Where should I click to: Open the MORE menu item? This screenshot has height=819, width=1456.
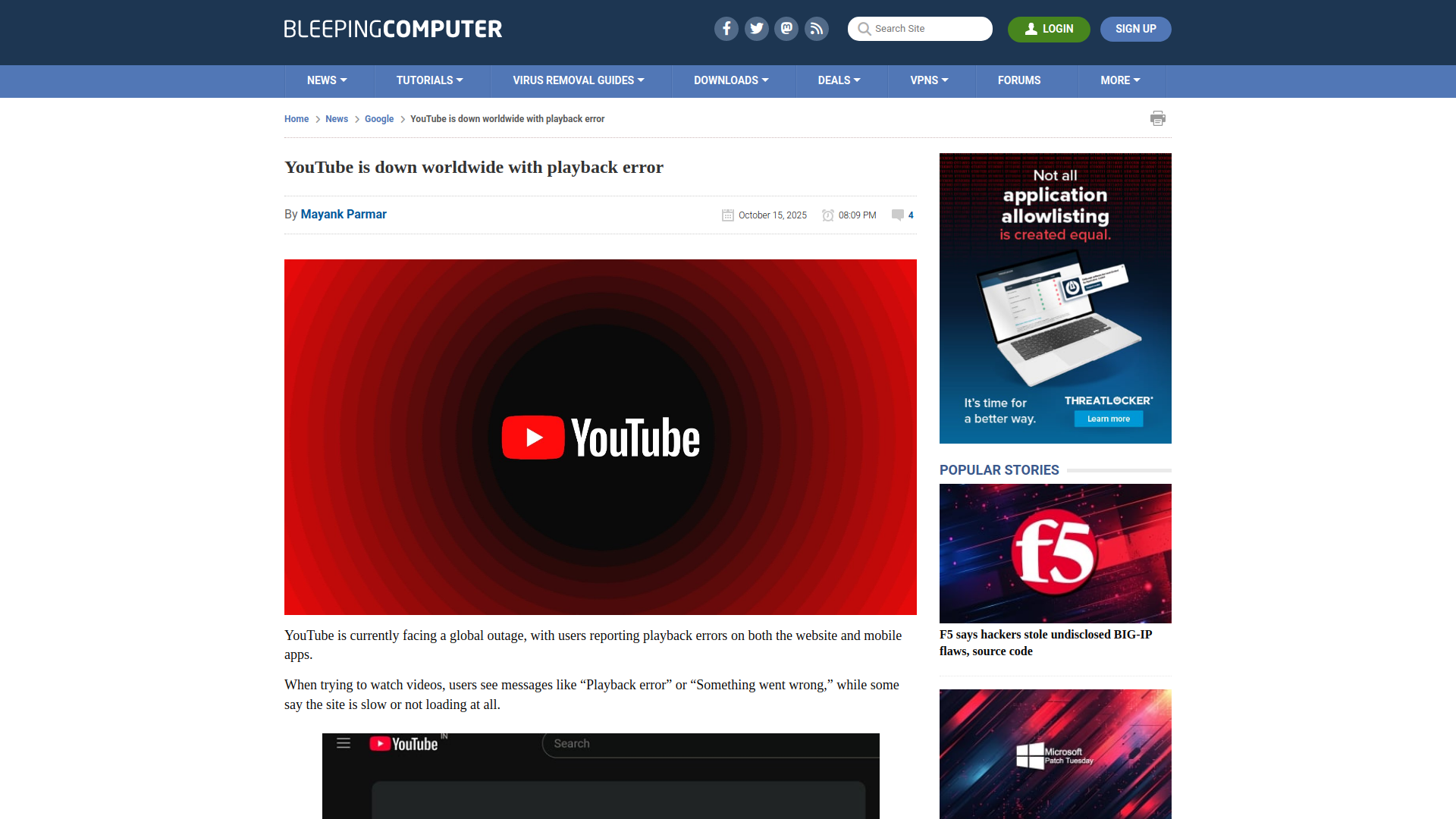click(1121, 80)
